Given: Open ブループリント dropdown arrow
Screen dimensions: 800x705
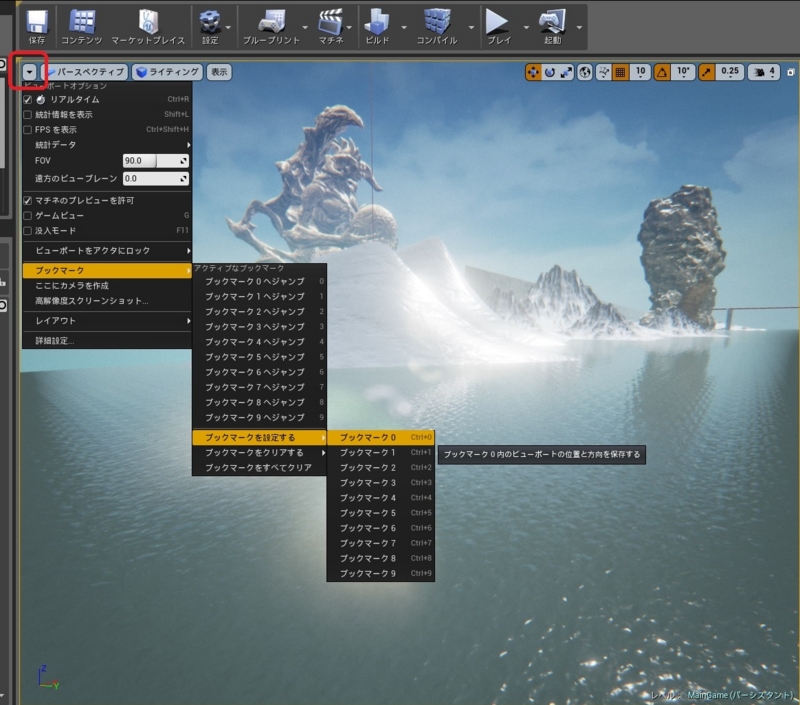Looking at the screenshot, I should tap(305, 27).
